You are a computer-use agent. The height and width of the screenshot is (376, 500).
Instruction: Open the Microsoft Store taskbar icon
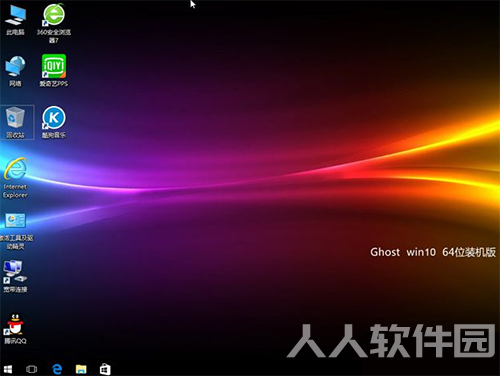[x=105, y=369]
